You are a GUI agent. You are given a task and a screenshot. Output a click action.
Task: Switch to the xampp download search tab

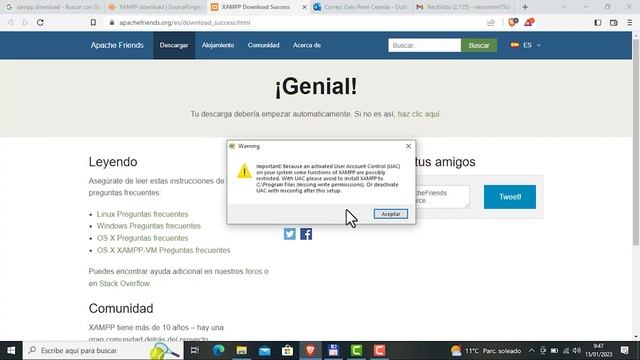click(x=52, y=7)
